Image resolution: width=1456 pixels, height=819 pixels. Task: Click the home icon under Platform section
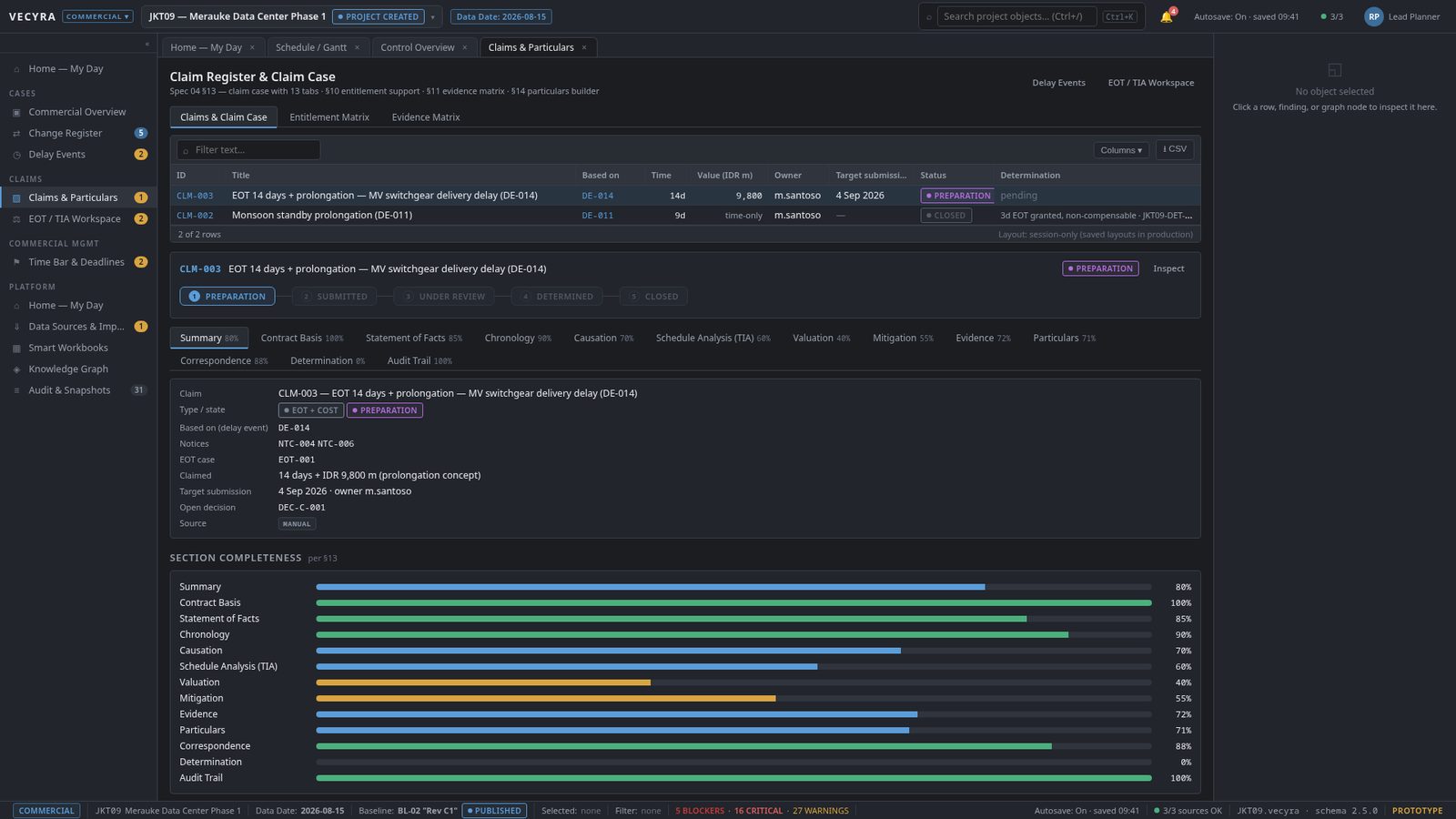tap(16, 306)
